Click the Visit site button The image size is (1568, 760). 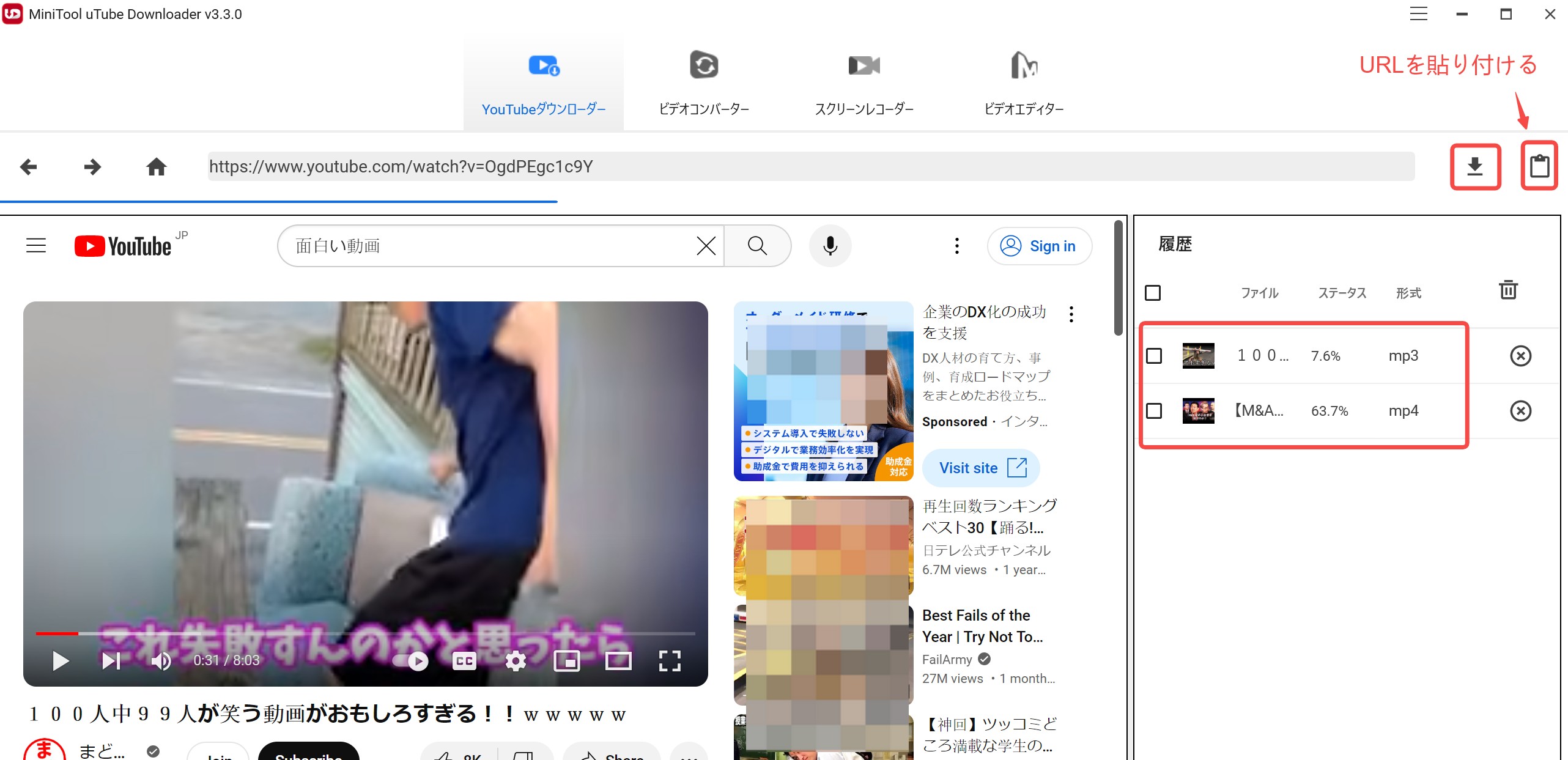(x=981, y=468)
